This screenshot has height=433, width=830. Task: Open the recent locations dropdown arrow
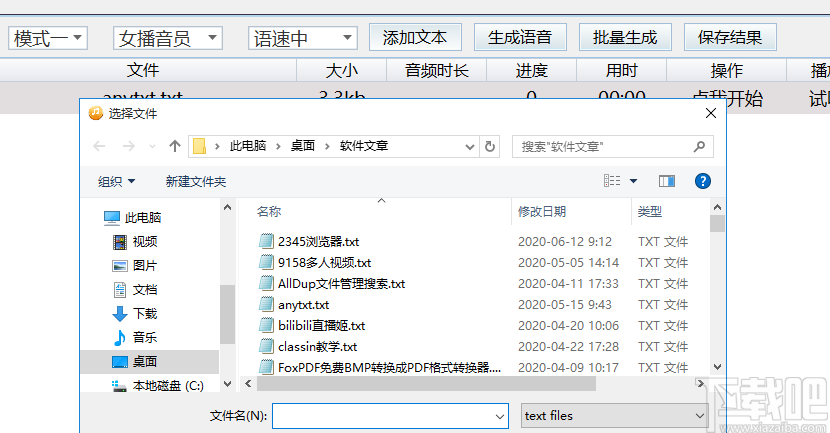pos(152,147)
